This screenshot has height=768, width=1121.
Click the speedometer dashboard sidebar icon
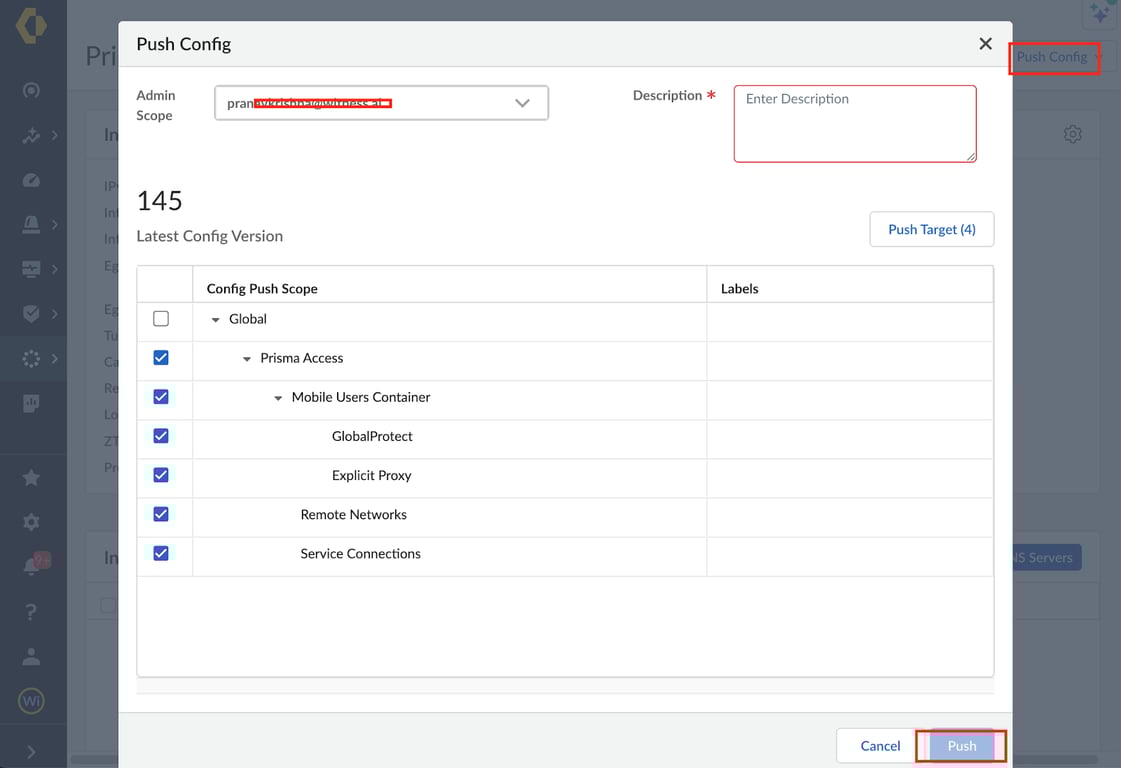[31, 180]
